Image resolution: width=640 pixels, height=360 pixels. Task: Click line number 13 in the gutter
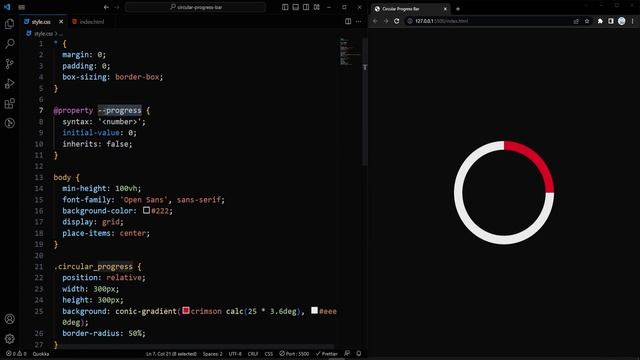point(39,177)
